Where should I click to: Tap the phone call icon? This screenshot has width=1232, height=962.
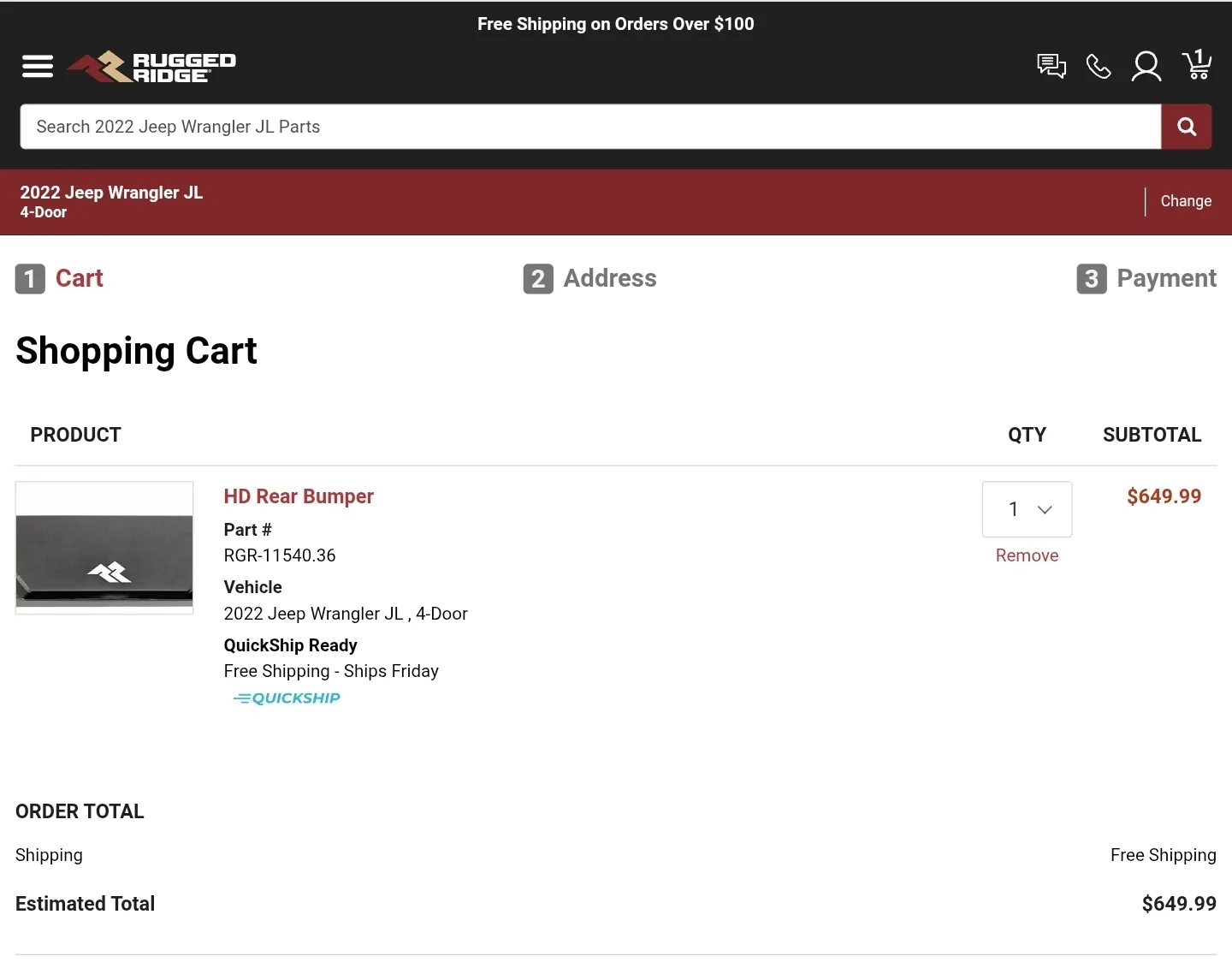pos(1099,66)
